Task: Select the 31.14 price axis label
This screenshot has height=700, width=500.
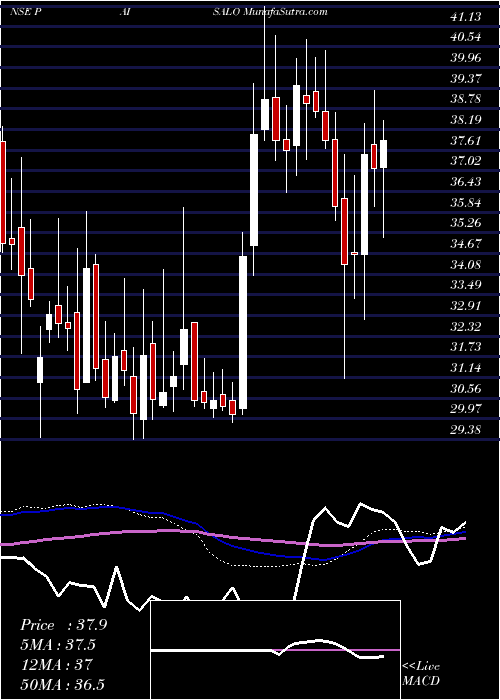Action: click(466, 368)
